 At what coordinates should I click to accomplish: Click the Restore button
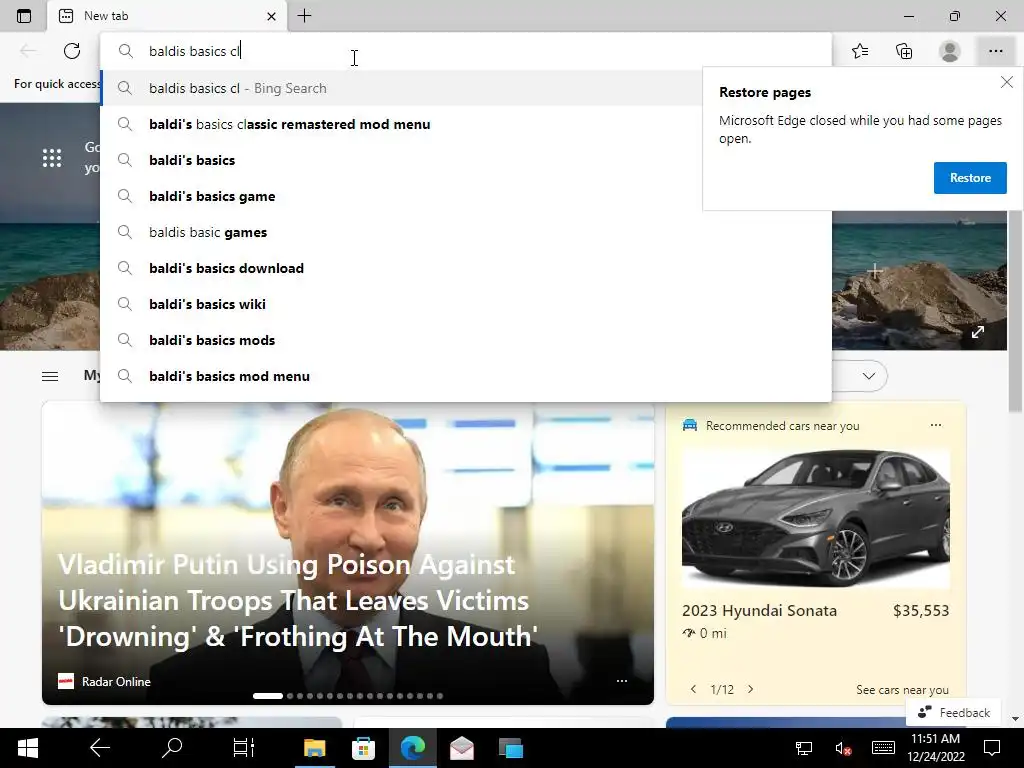(970, 178)
